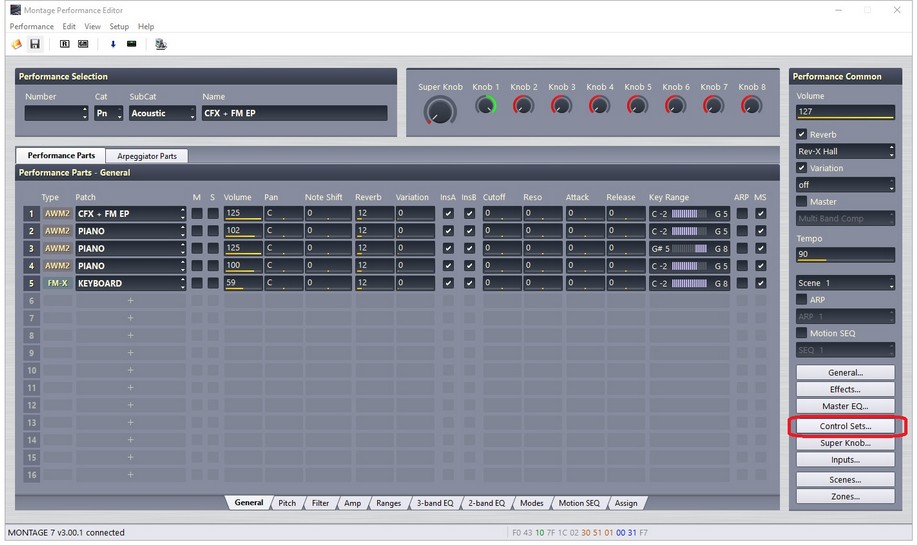Click the open file toolbar icon

click(16, 44)
